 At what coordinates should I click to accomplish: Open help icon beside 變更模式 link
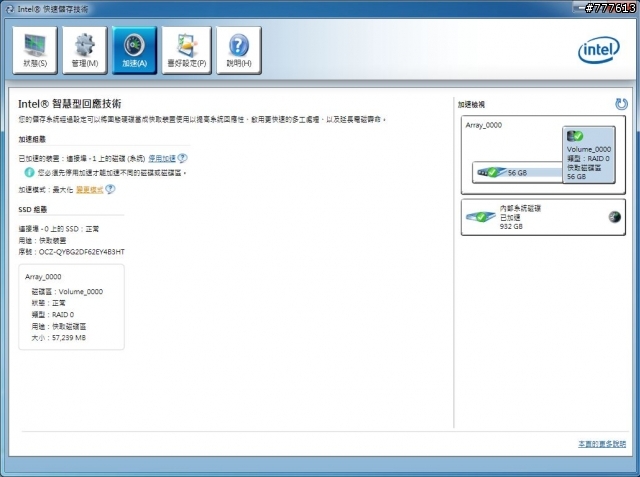[110, 189]
